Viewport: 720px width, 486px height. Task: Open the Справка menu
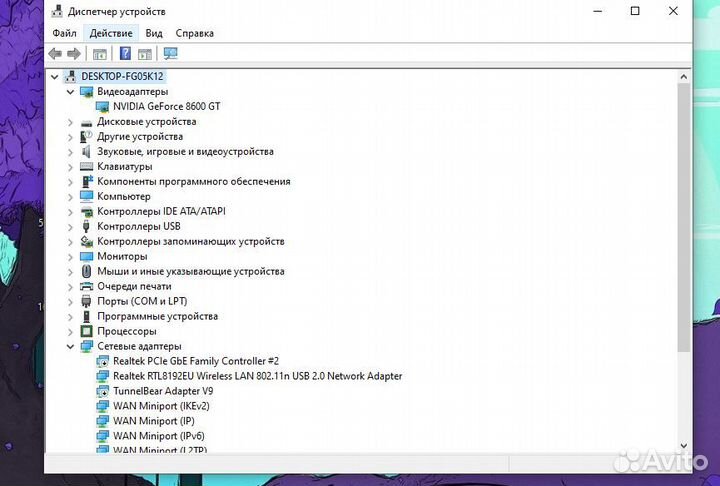(x=194, y=33)
